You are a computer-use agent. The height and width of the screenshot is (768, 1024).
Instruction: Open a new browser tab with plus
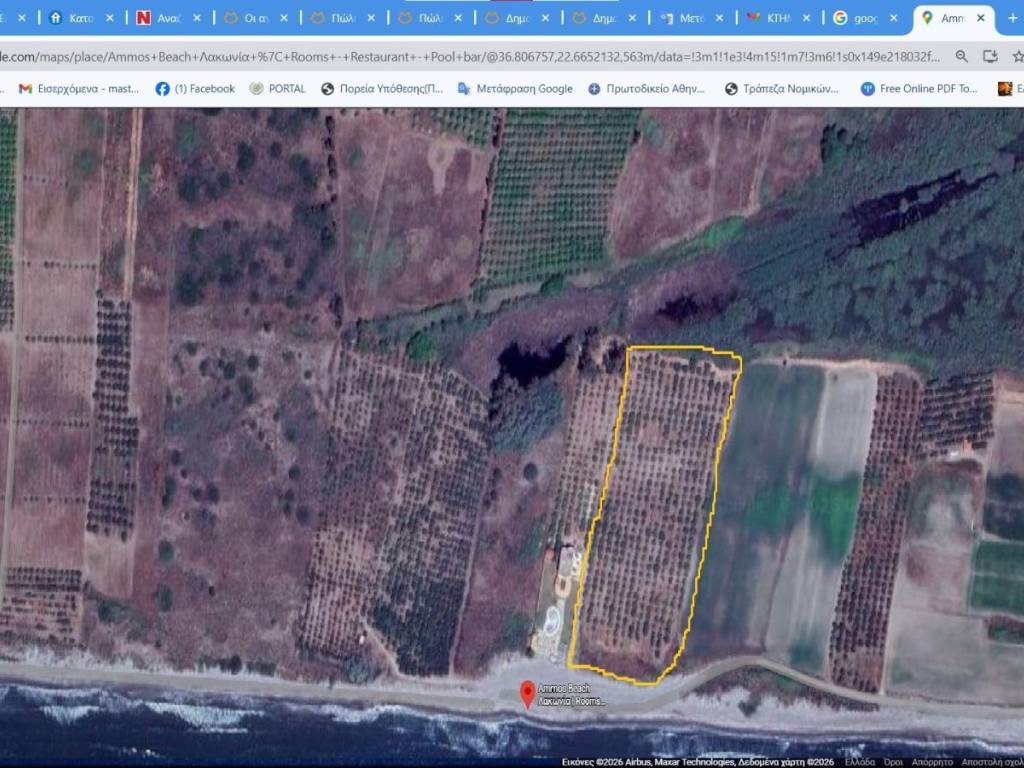(1011, 18)
